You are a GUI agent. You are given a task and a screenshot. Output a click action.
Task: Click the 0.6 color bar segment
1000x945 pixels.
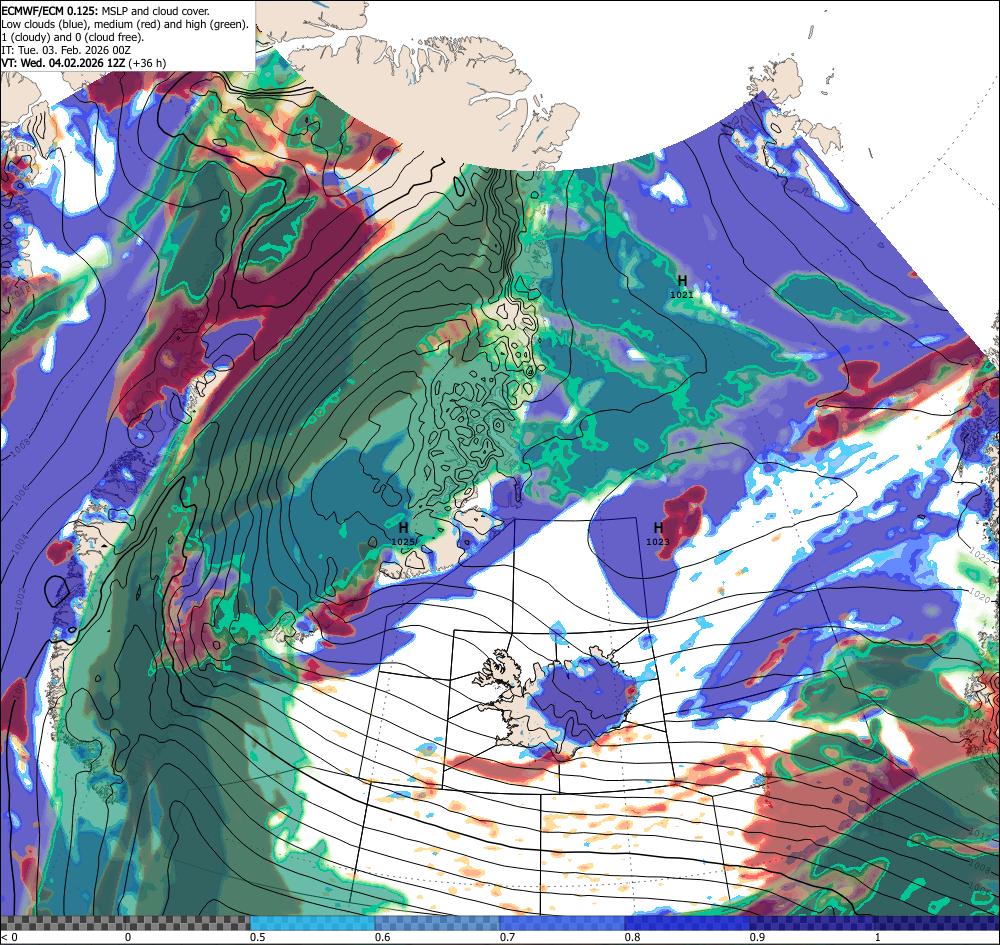[x=438, y=923]
